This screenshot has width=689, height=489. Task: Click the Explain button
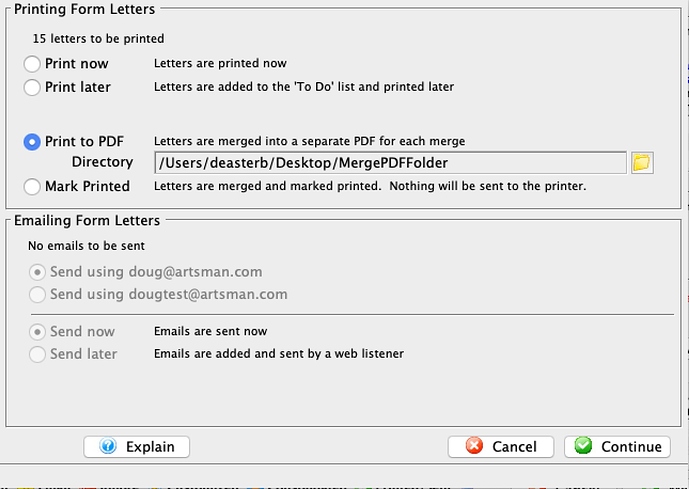[x=137, y=447]
